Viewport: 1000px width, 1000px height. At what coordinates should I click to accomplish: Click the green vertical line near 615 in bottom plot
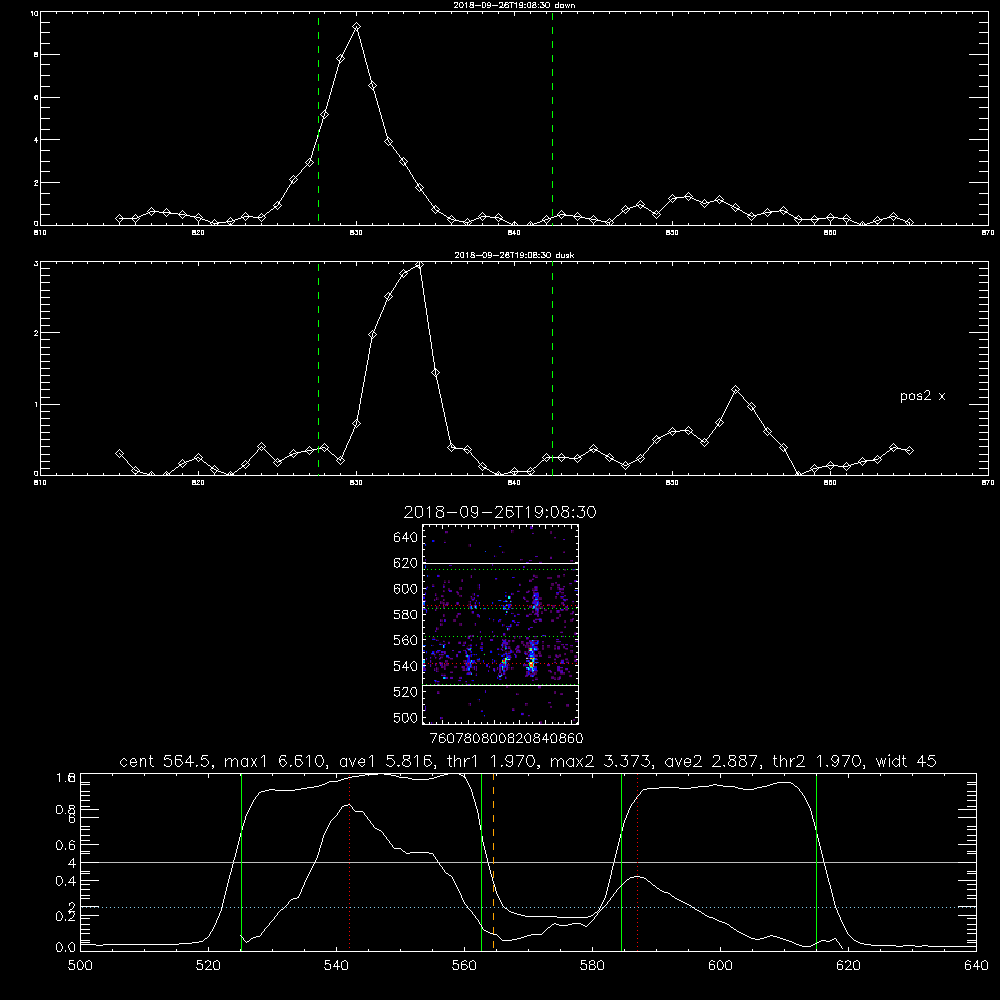(x=816, y=861)
